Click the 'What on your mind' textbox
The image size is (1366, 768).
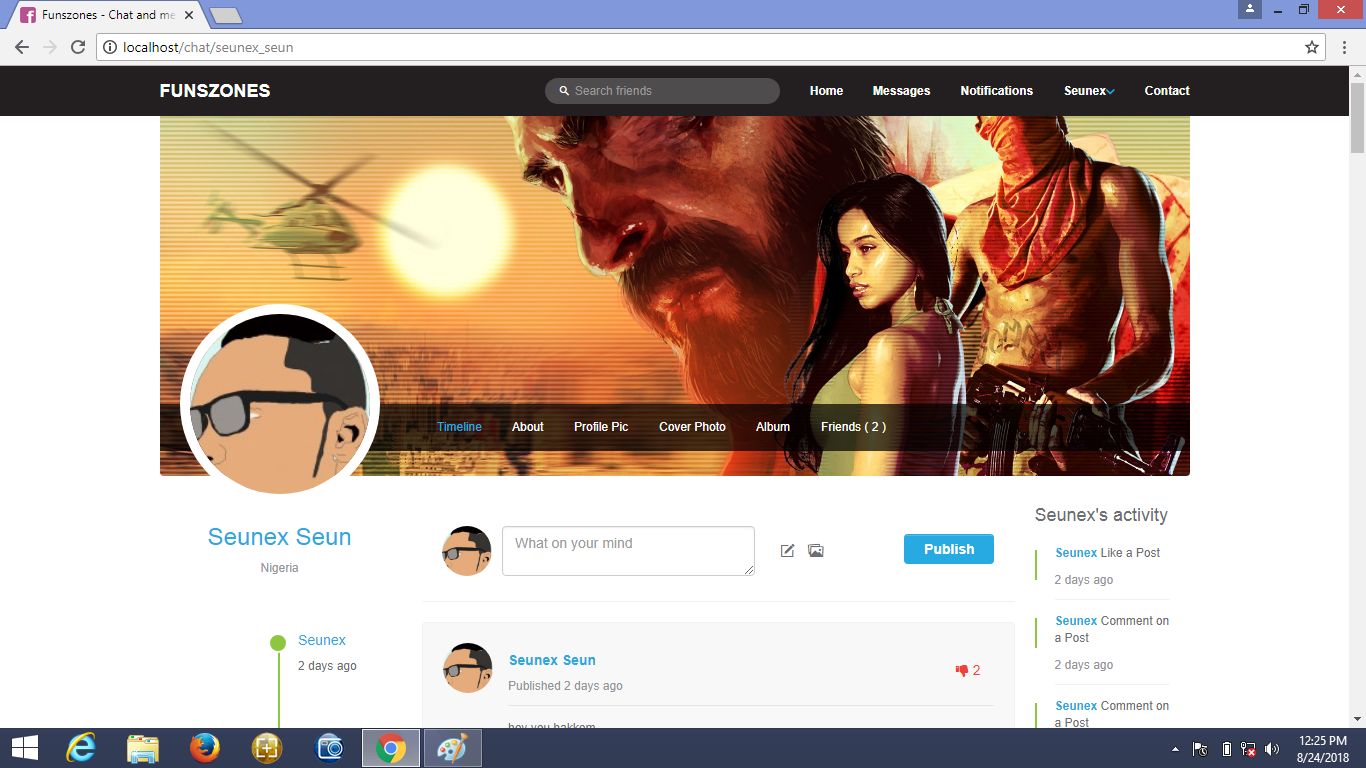pyautogui.click(x=628, y=551)
